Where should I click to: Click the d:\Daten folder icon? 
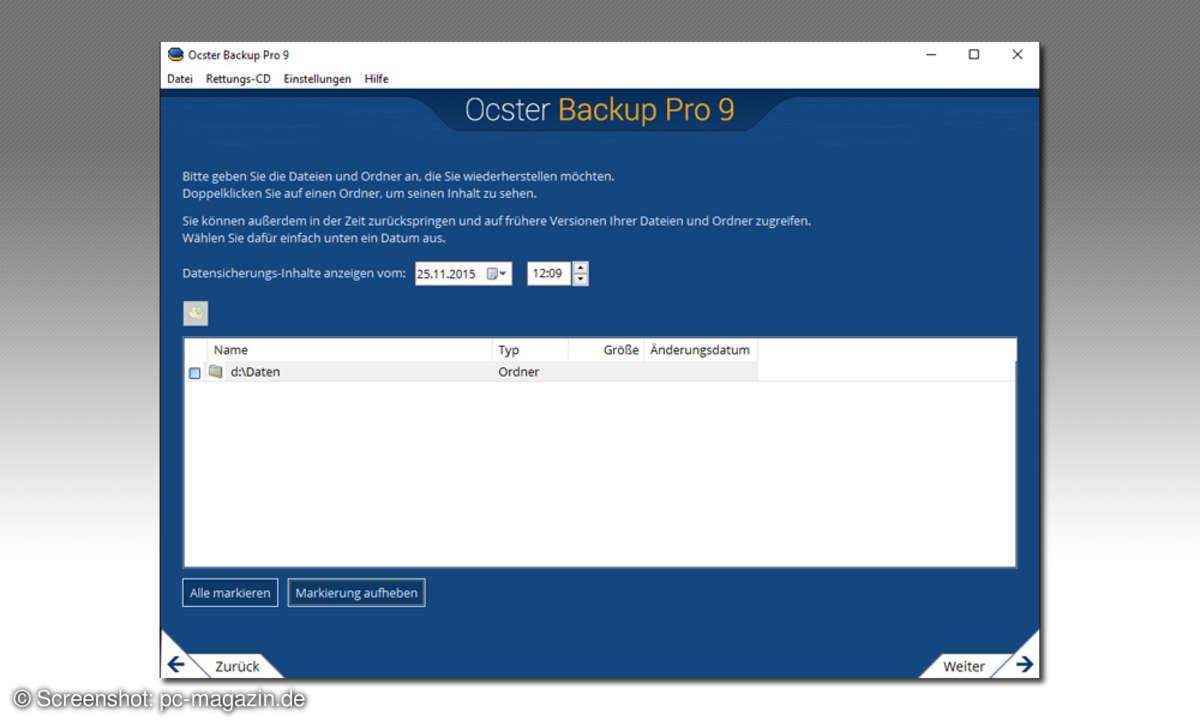coord(216,372)
